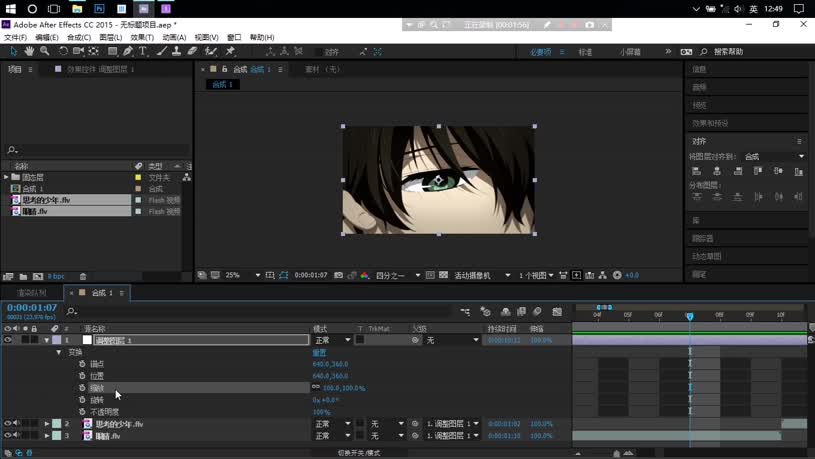Mute audio of layer 2 思考的少年.flv
The height and width of the screenshot is (459, 815).
tap(16, 424)
